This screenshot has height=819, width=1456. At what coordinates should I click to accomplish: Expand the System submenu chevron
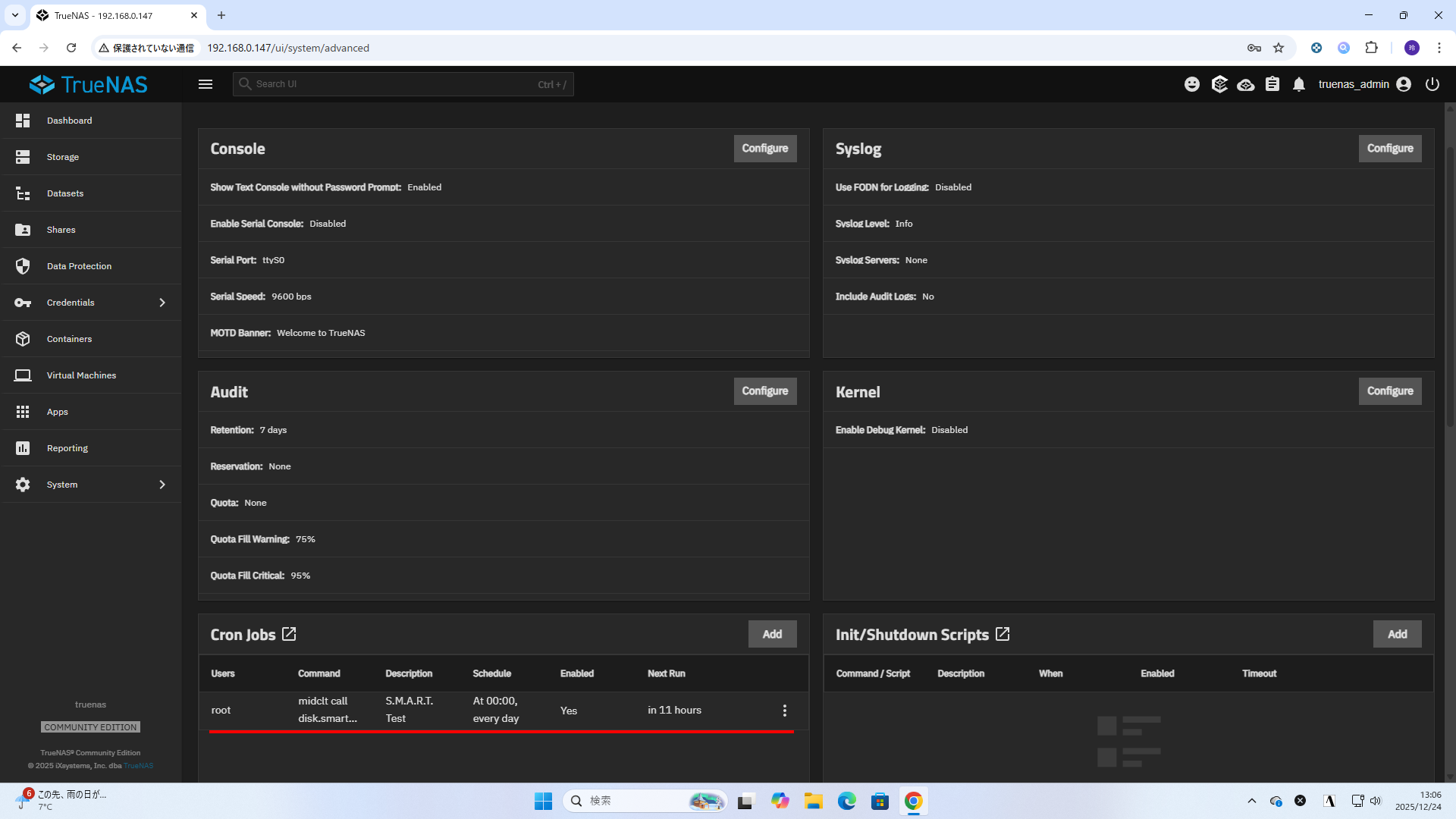(162, 485)
